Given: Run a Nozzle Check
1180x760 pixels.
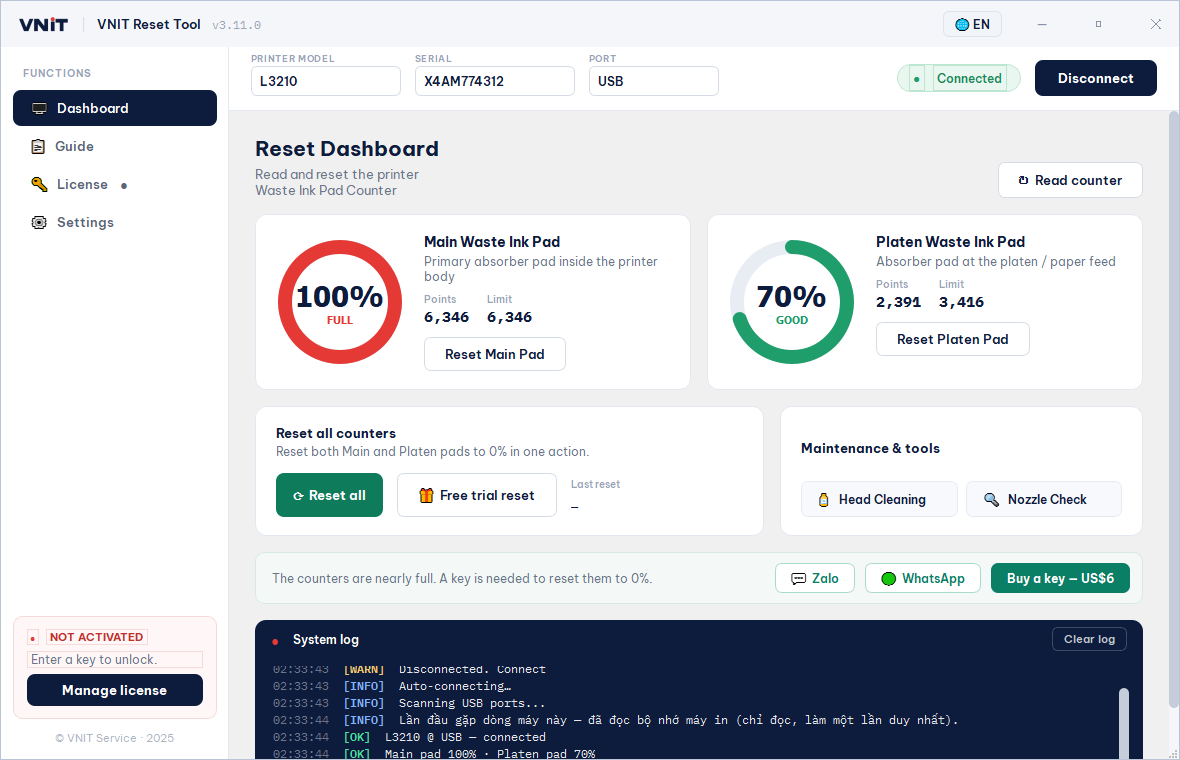Looking at the screenshot, I should point(1044,500).
